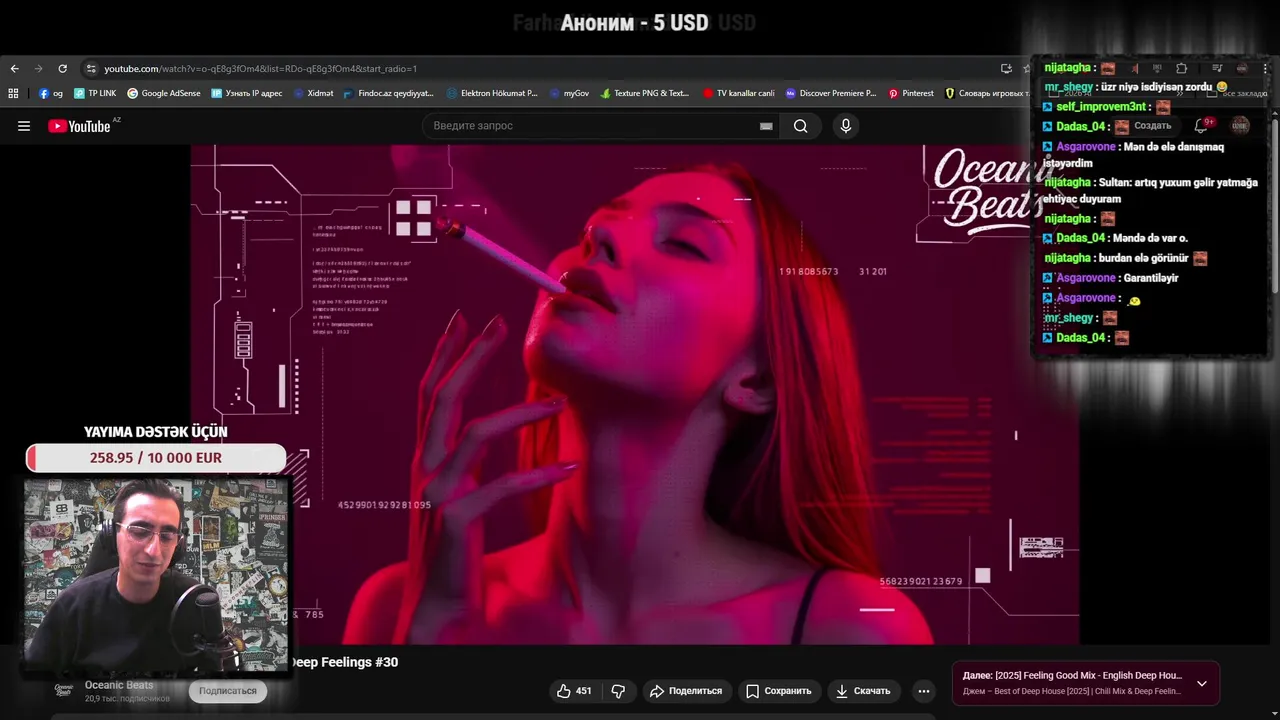
Task: Open the on-screen keyboard icon in search
Action: [x=766, y=126]
